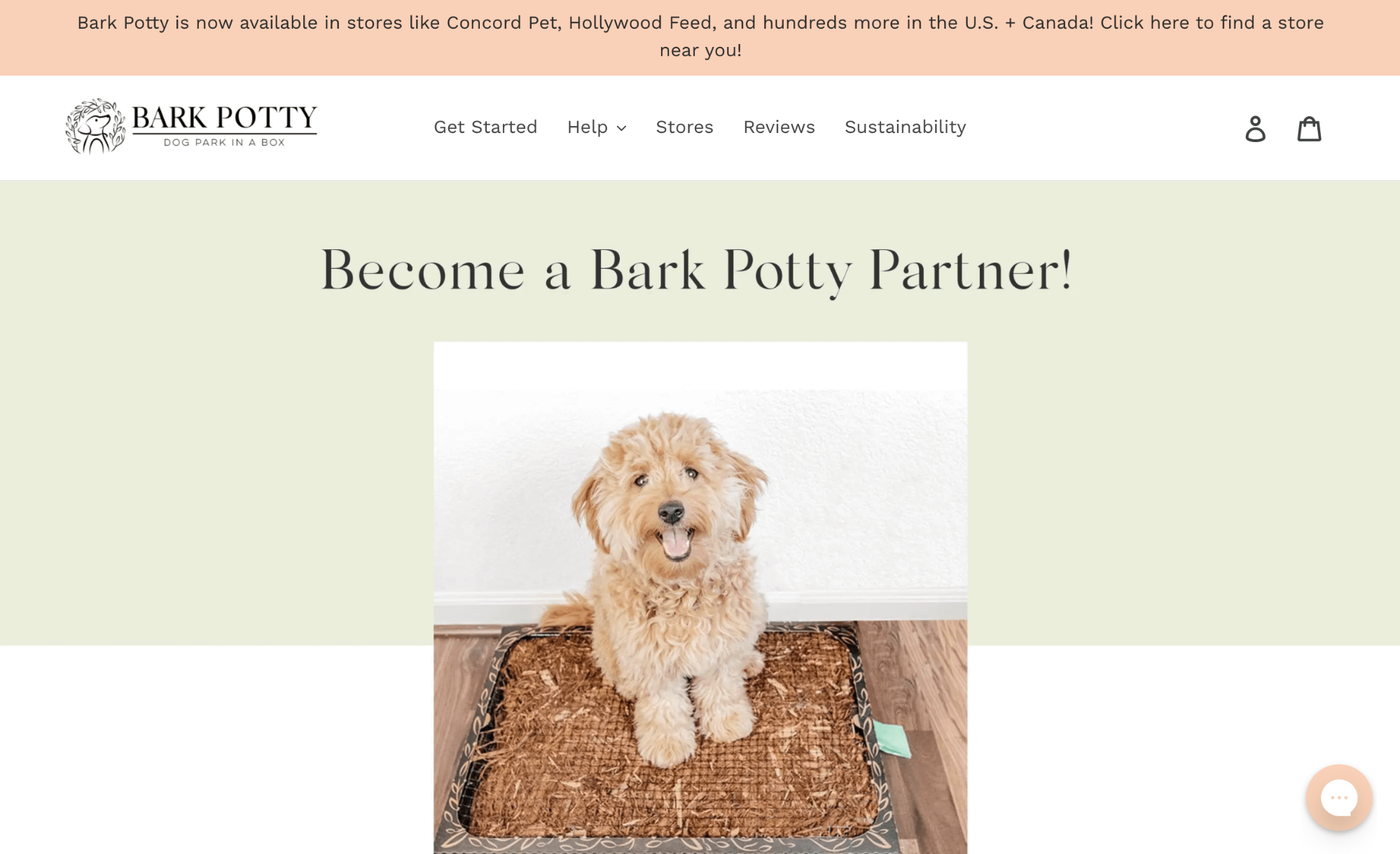Click the three dots inside chat bubble
This screenshot has width=1400, height=854.
tap(1339, 798)
